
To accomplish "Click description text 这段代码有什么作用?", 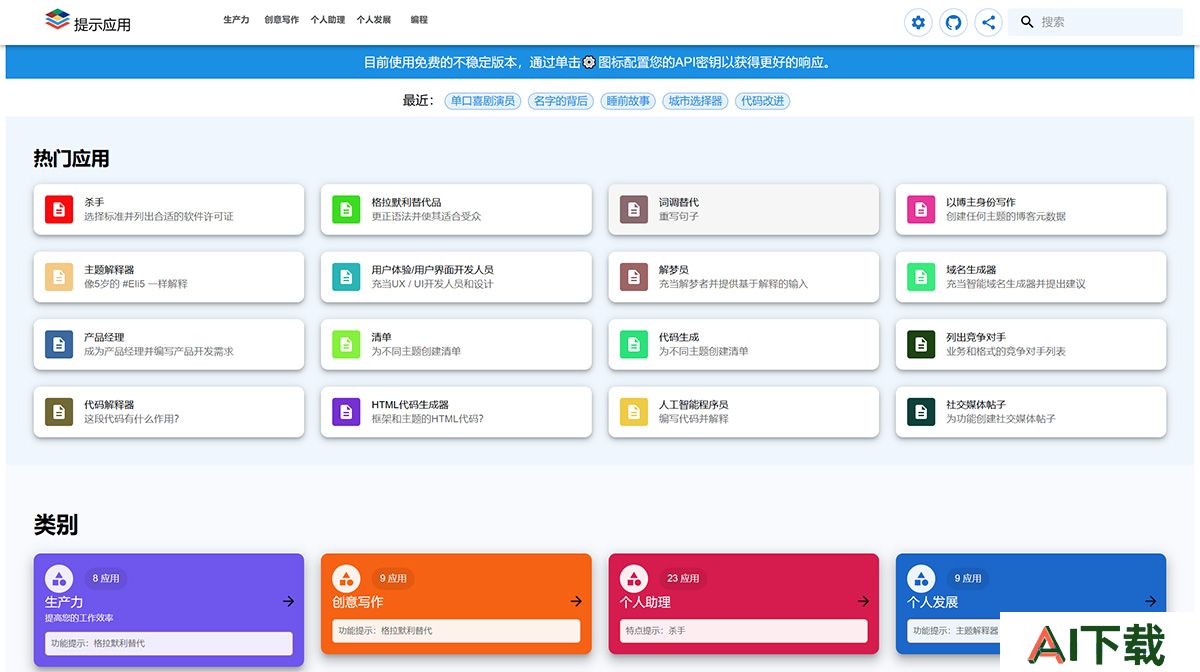I will point(132,419).
